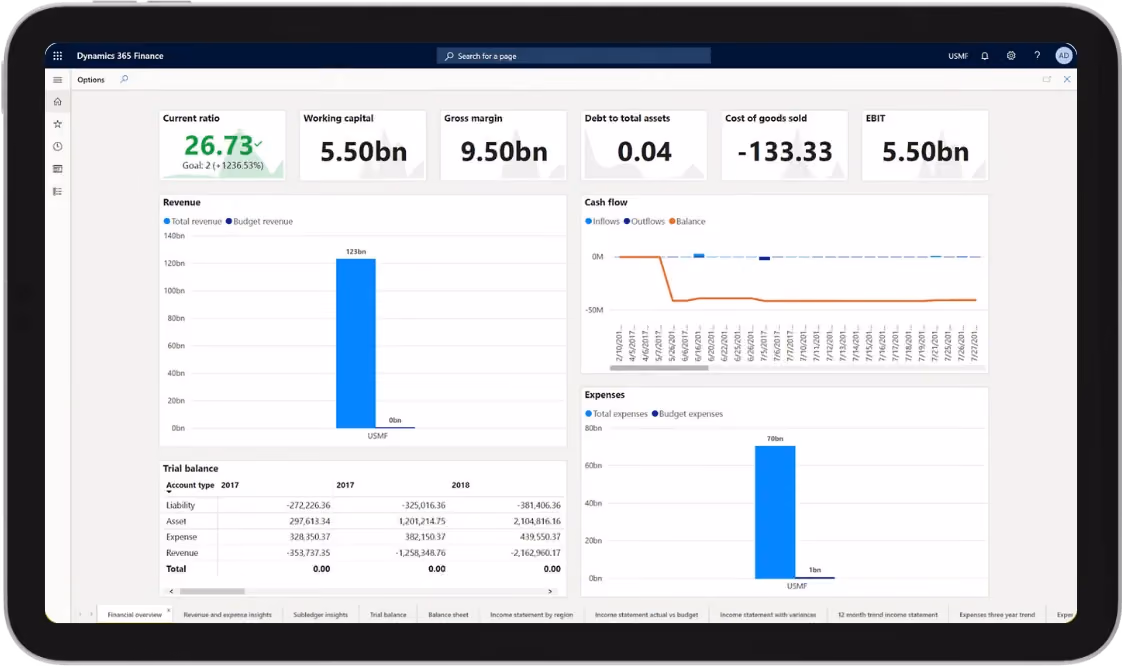The height and width of the screenshot is (666, 1122).
Task: Open Modules list icon in the sidebar
Action: coord(57,191)
